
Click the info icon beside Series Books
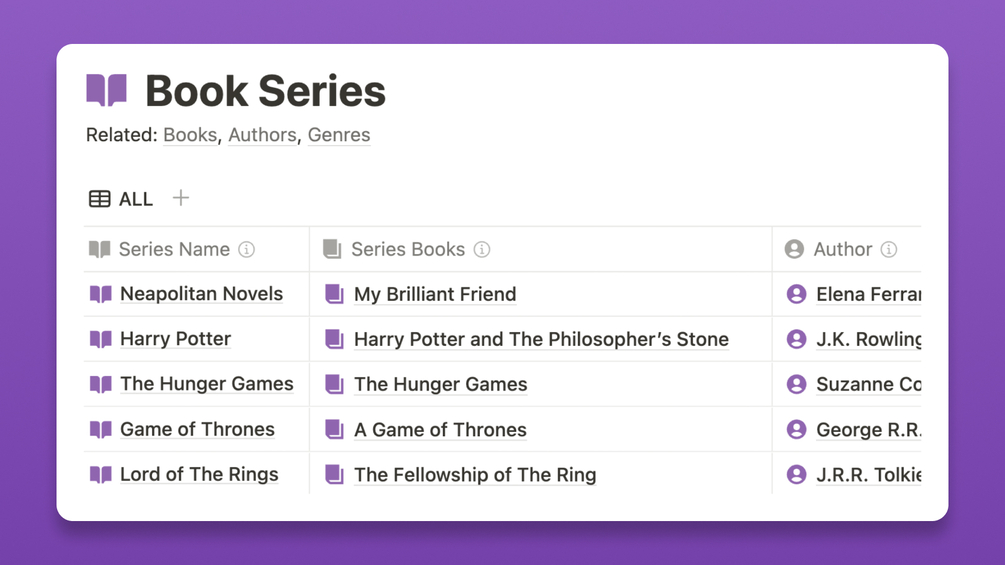click(482, 249)
